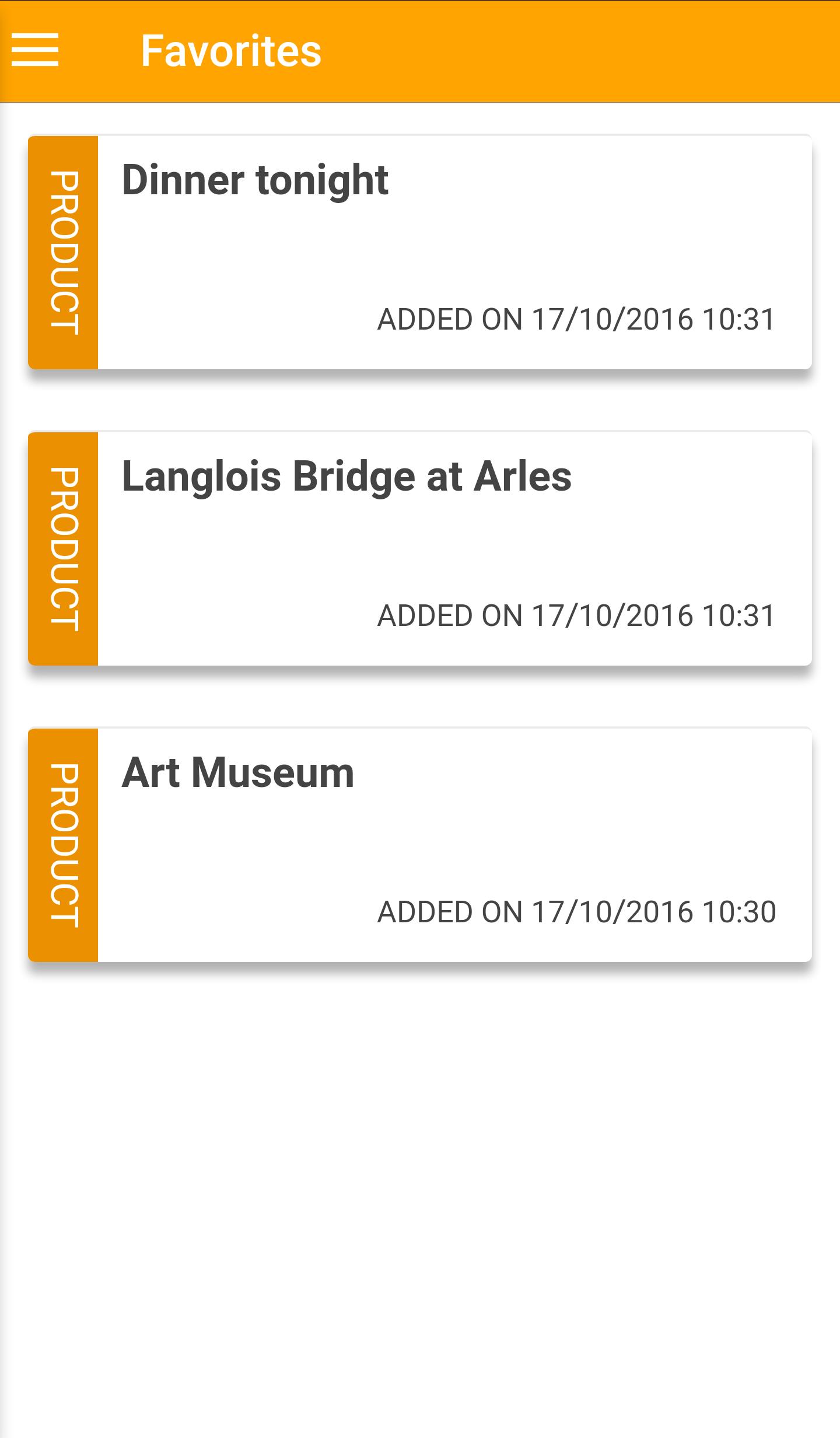The width and height of the screenshot is (840, 1438).
Task: Open the Dinner tonight favorite title
Action: (255, 180)
